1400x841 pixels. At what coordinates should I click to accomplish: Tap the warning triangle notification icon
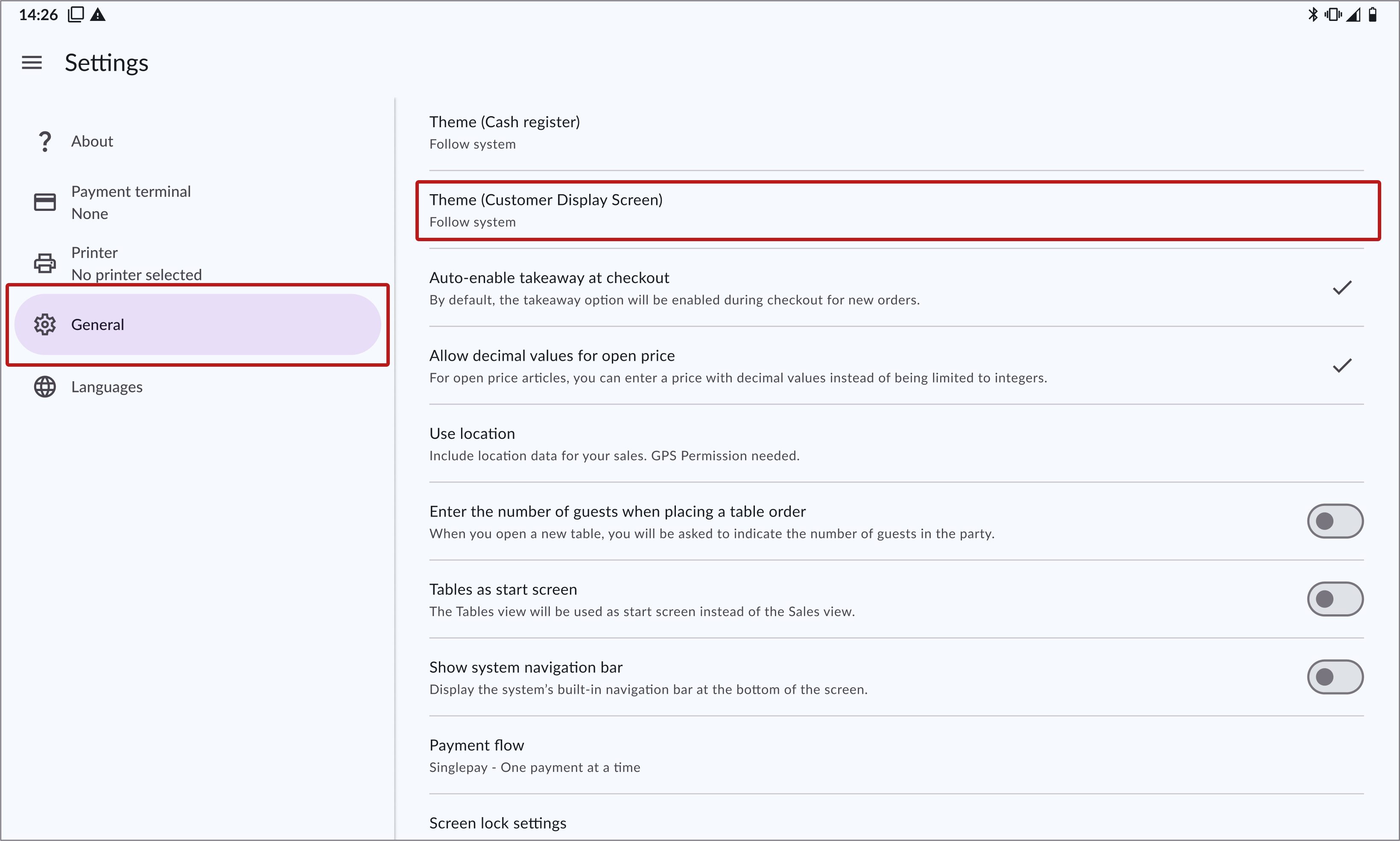(98, 15)
